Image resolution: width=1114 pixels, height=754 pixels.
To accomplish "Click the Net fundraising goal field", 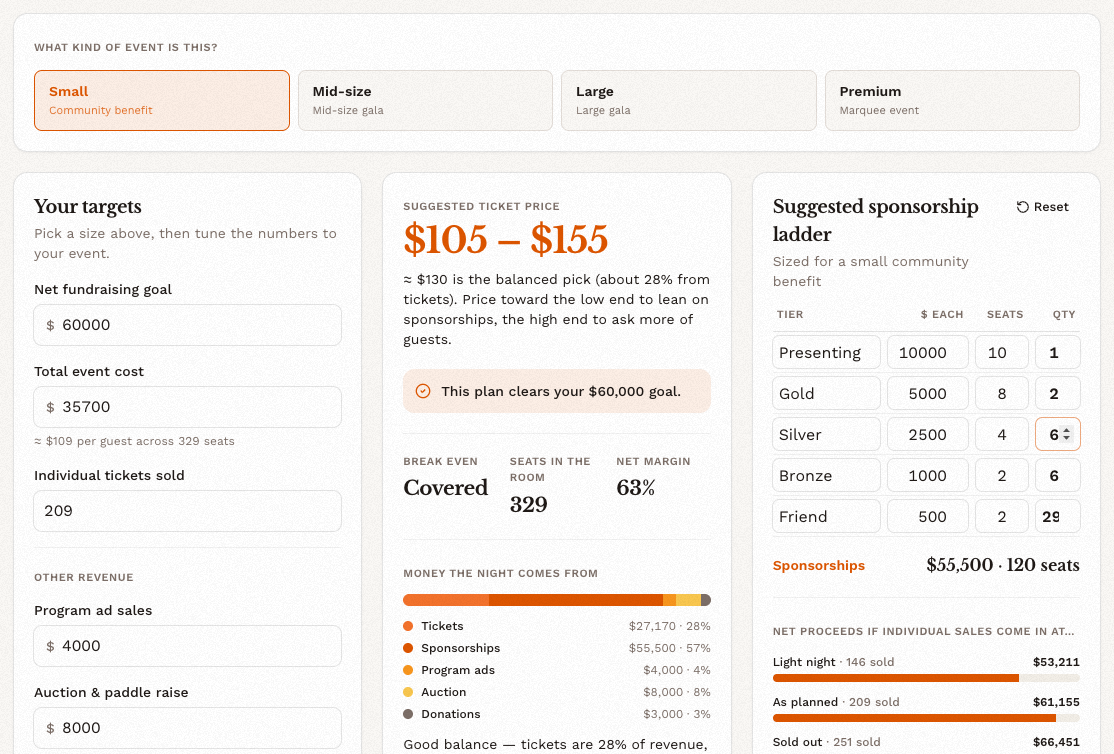I will click(x=188, y=325).
